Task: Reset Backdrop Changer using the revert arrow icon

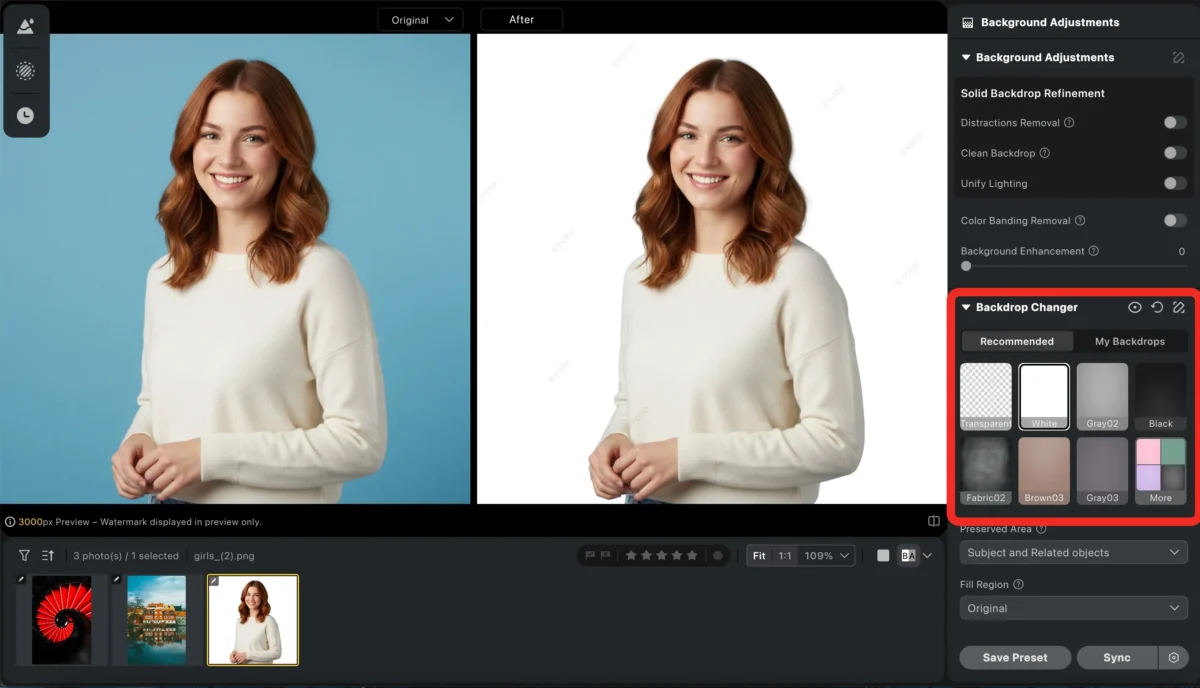Action: click(1157, 307)
